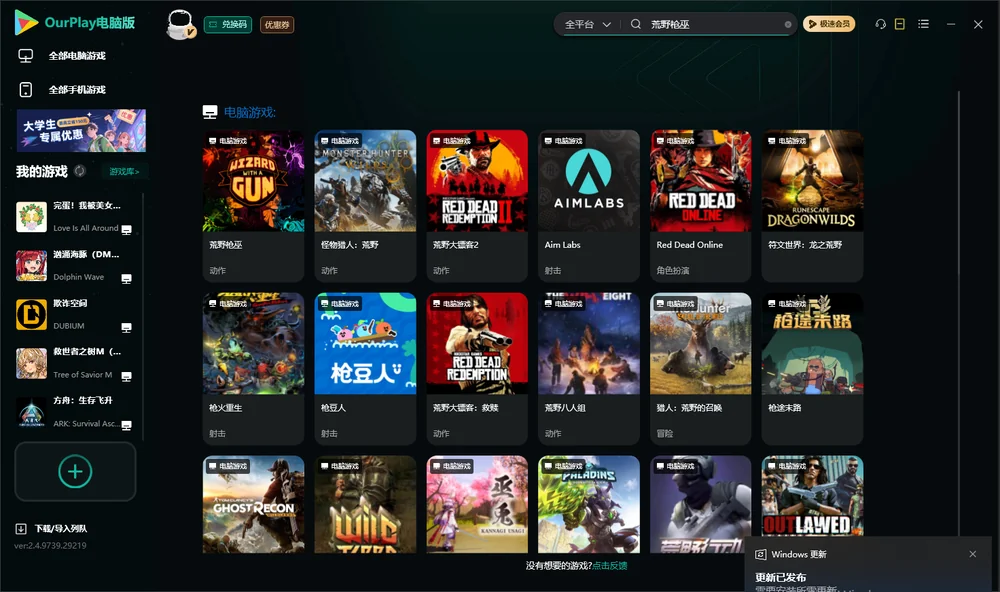Open the user avatar profile

pyautogui.click(x=180, y=24)
